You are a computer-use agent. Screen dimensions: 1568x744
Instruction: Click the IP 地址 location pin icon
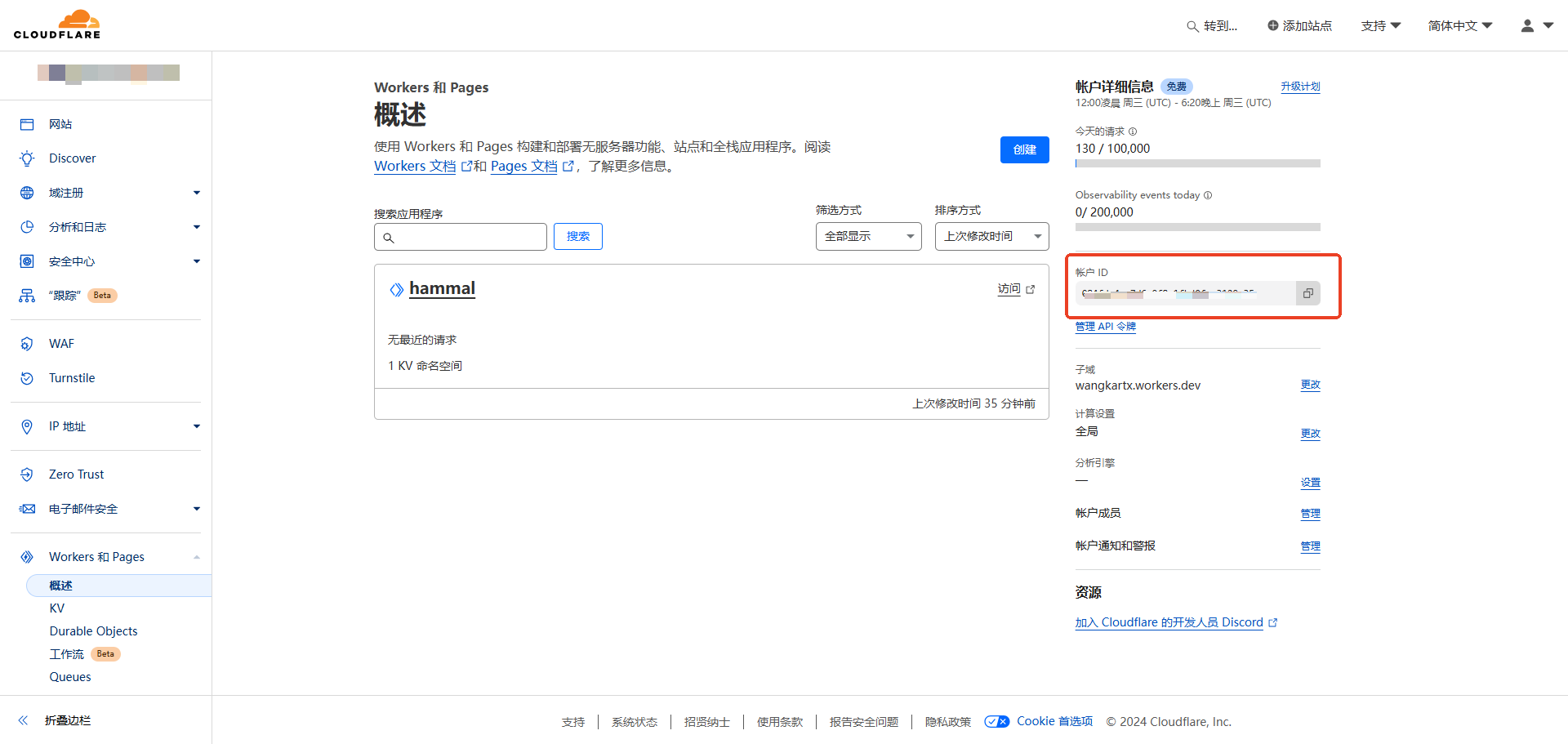[27, 426]
